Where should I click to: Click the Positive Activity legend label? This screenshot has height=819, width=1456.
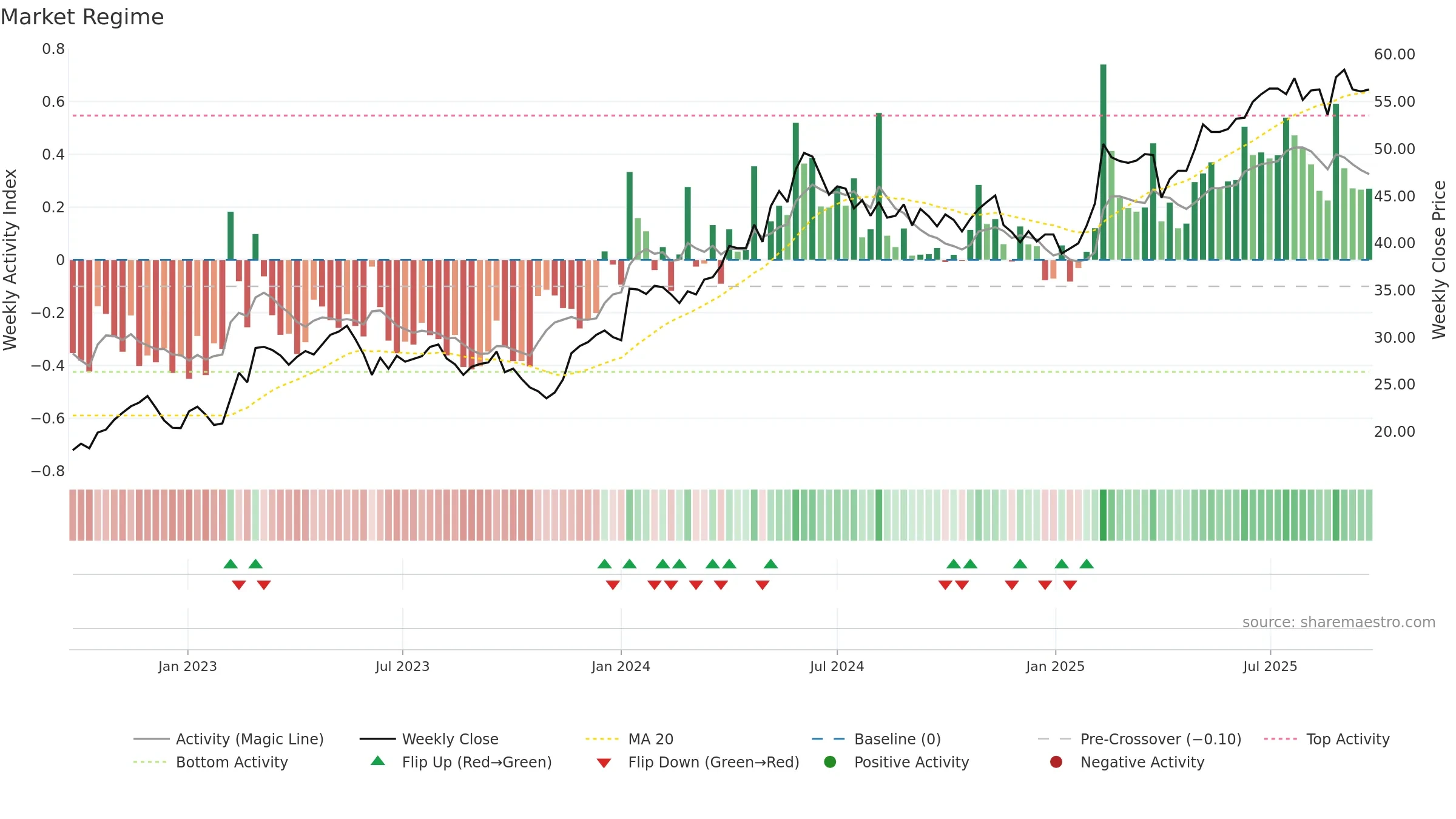[x=912, y=762]
